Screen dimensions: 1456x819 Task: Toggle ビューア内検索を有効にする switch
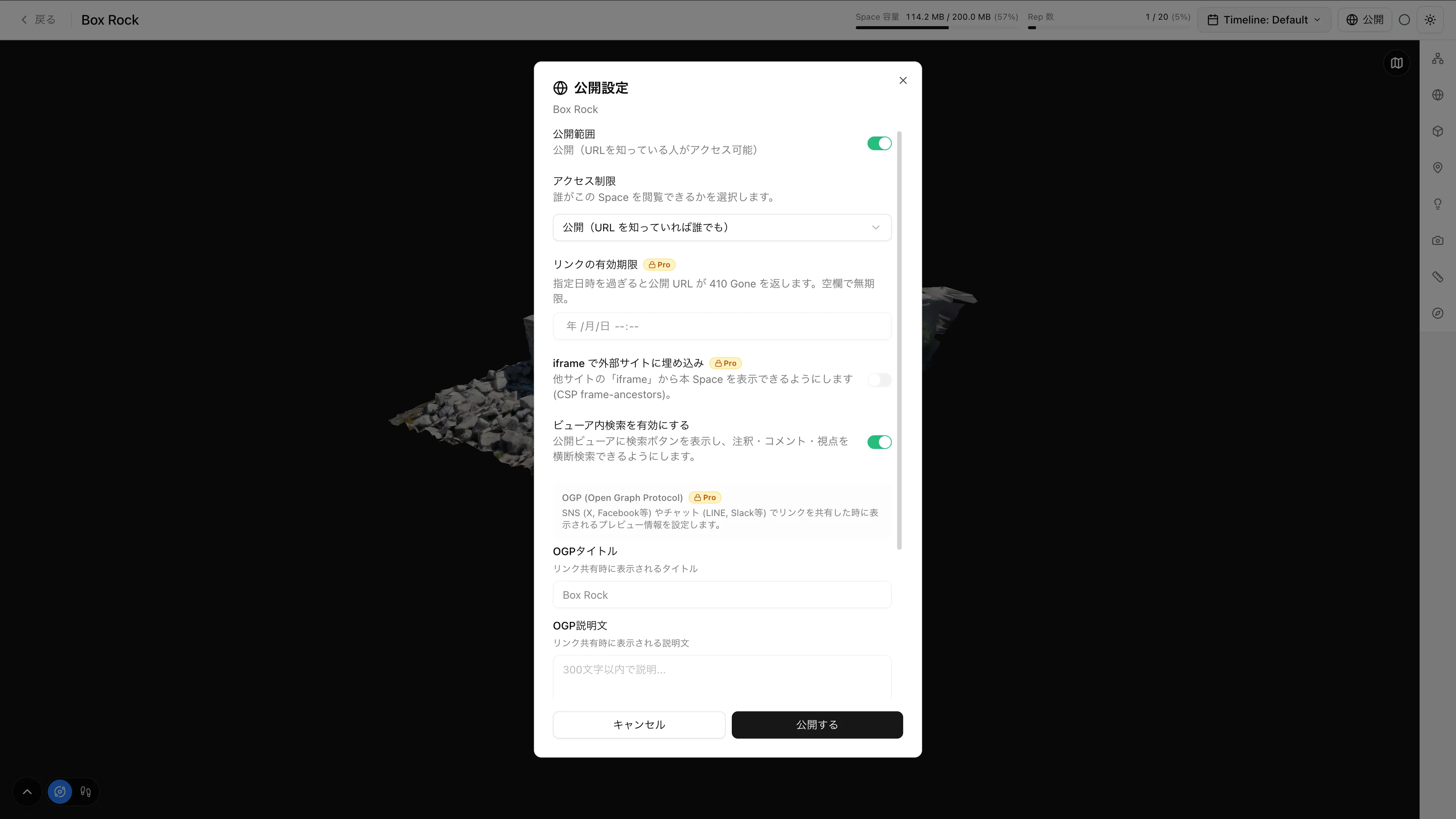pyautogui.click(x=879, y=442)
